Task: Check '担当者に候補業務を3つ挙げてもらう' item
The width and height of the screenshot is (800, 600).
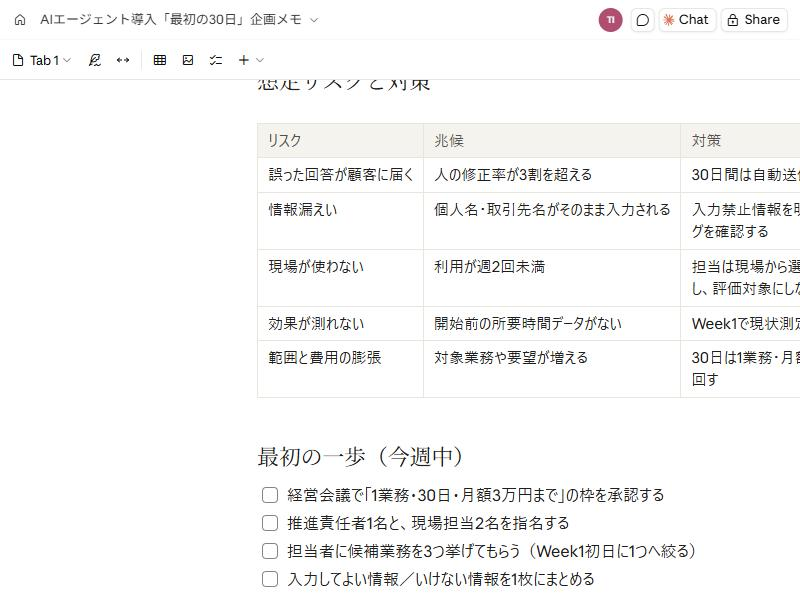Action: coord(270,551)
